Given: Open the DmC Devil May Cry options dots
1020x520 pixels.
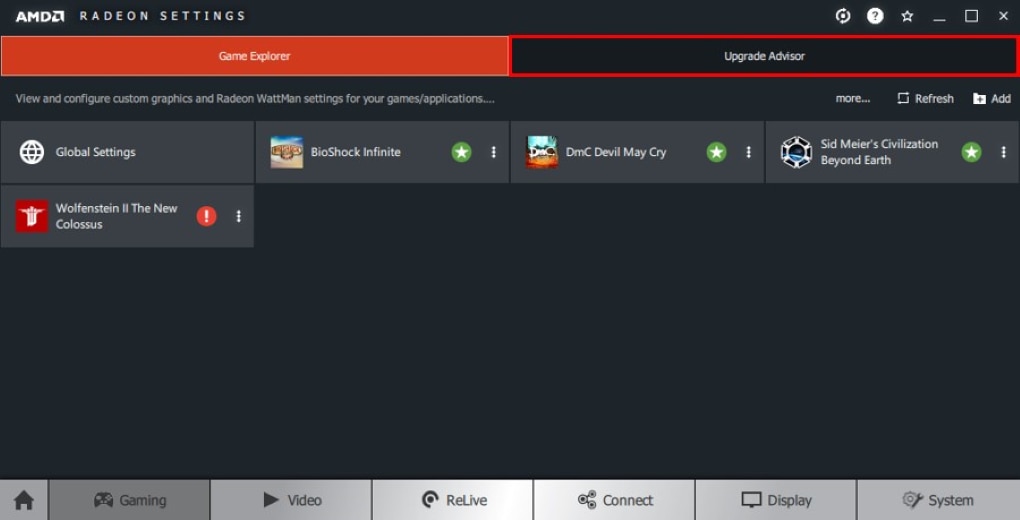Looking at the screenshot, I should pos(748,152).
